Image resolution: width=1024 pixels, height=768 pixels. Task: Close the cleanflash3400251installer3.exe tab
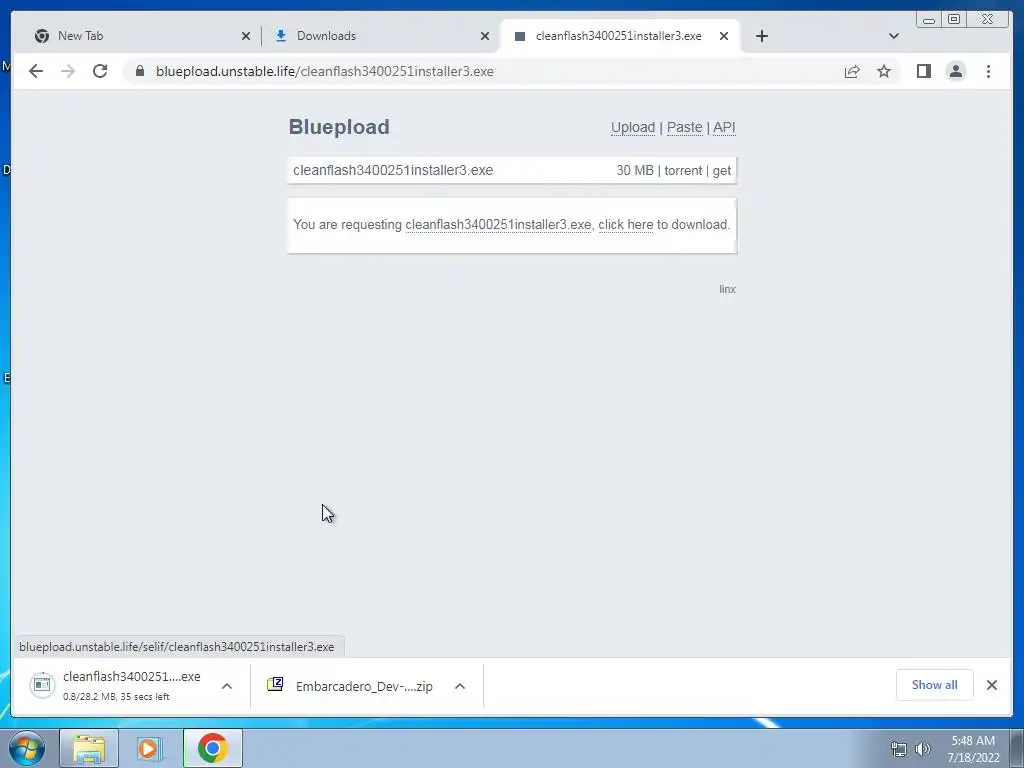pos(724,36)
